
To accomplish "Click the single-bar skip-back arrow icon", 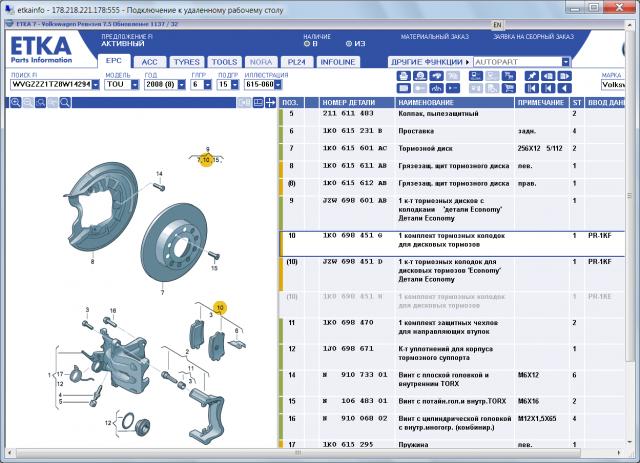I will (x=548, y=88).
